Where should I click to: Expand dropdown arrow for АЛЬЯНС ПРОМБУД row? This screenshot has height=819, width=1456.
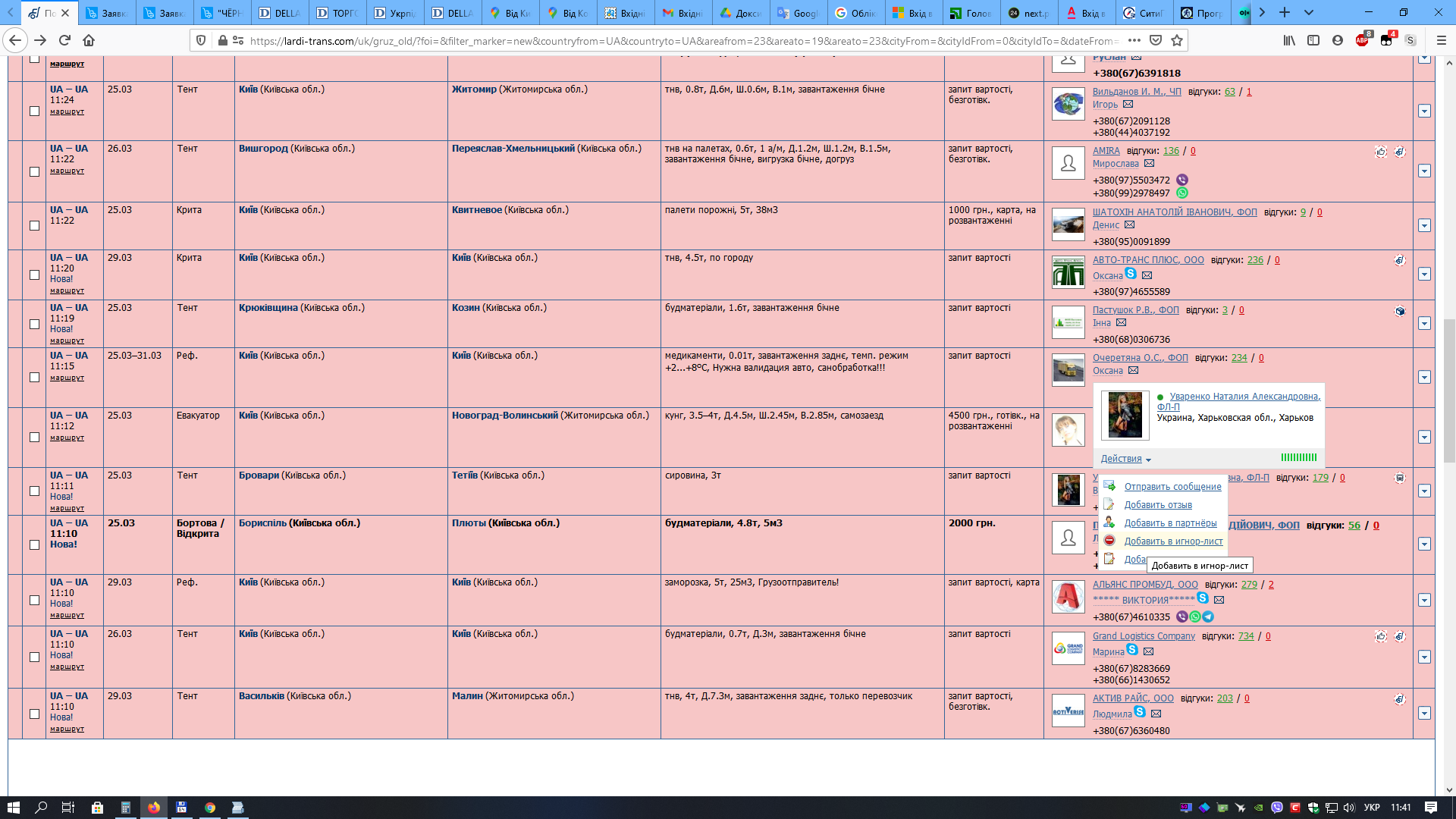pos(1424,600)
